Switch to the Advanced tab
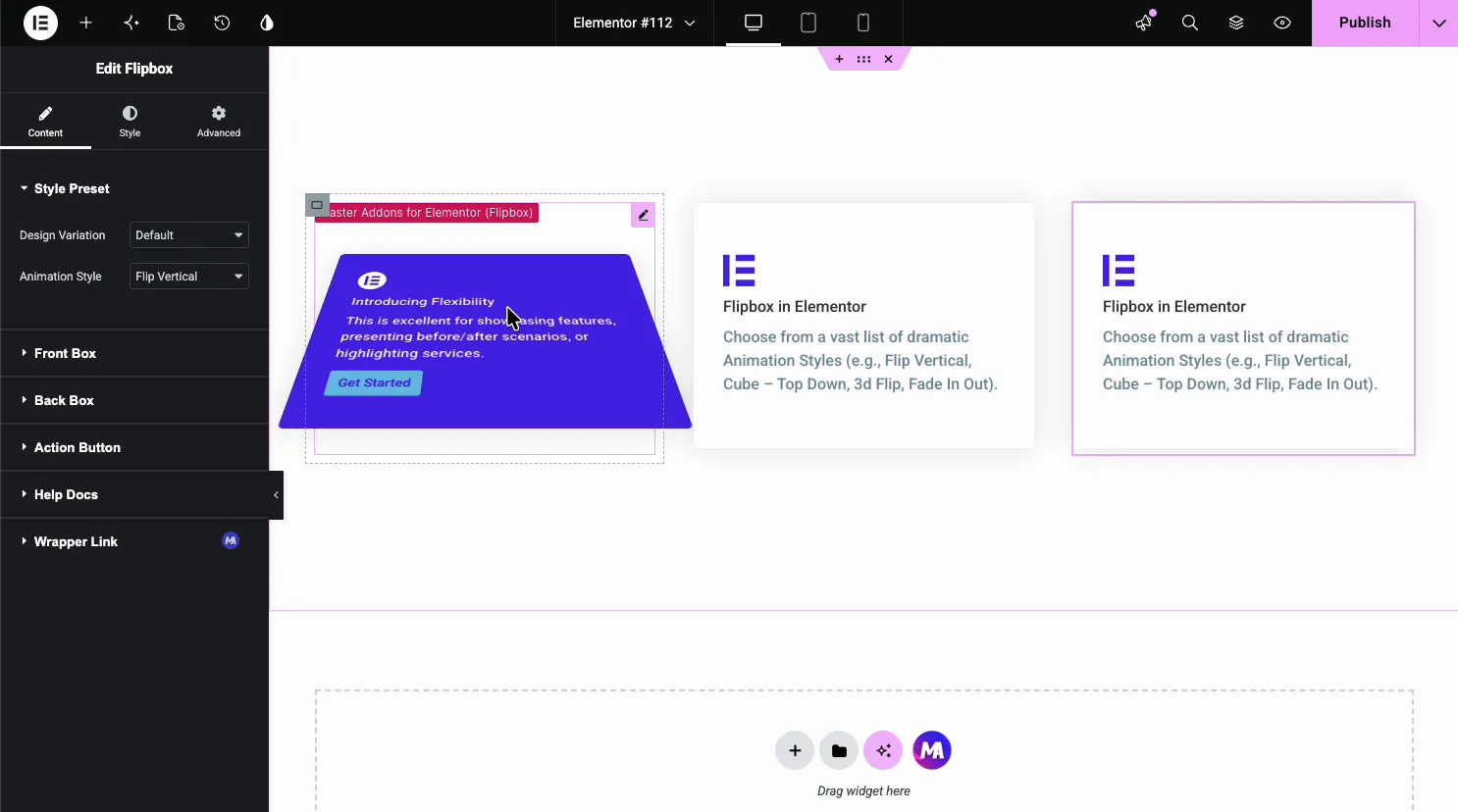1458x812 pixels. (219, 122)
